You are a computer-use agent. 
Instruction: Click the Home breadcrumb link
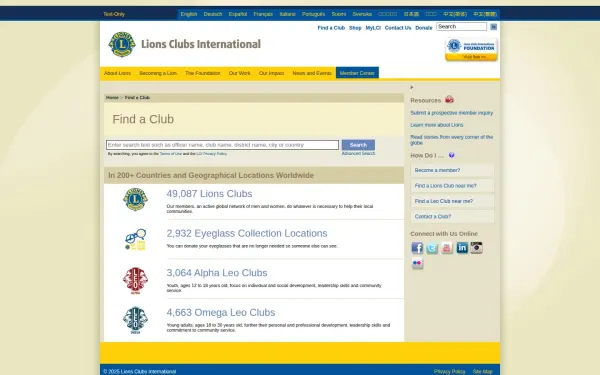pyautogui.click(x=112, y=98)
